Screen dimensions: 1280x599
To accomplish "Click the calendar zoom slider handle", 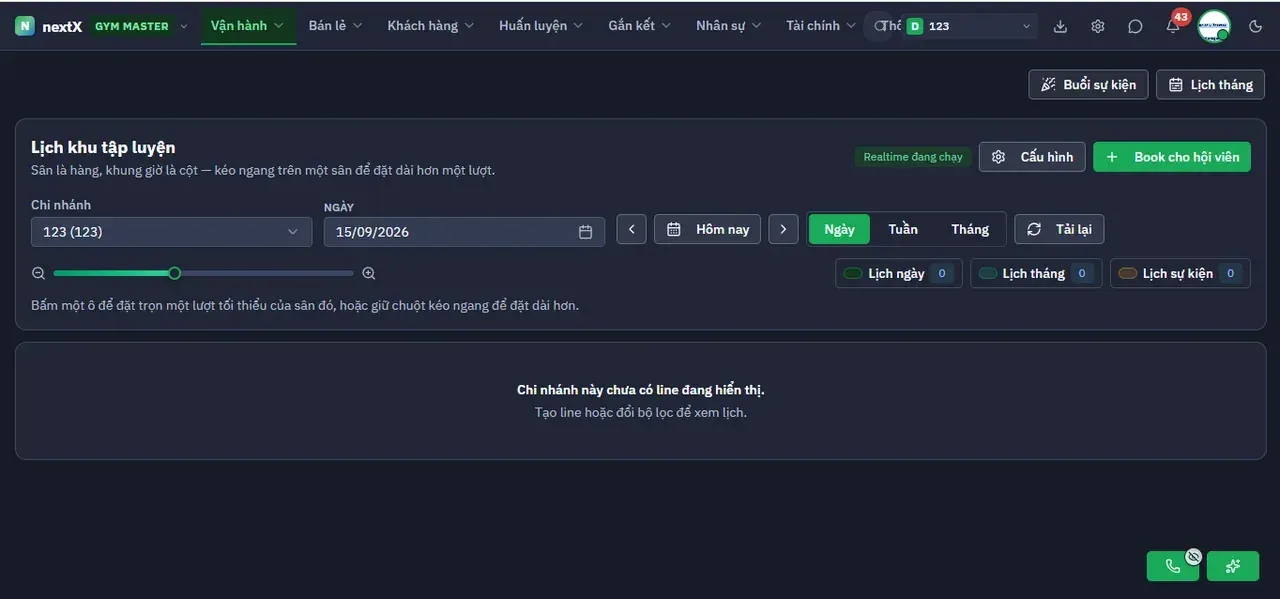I will (175, 273).
